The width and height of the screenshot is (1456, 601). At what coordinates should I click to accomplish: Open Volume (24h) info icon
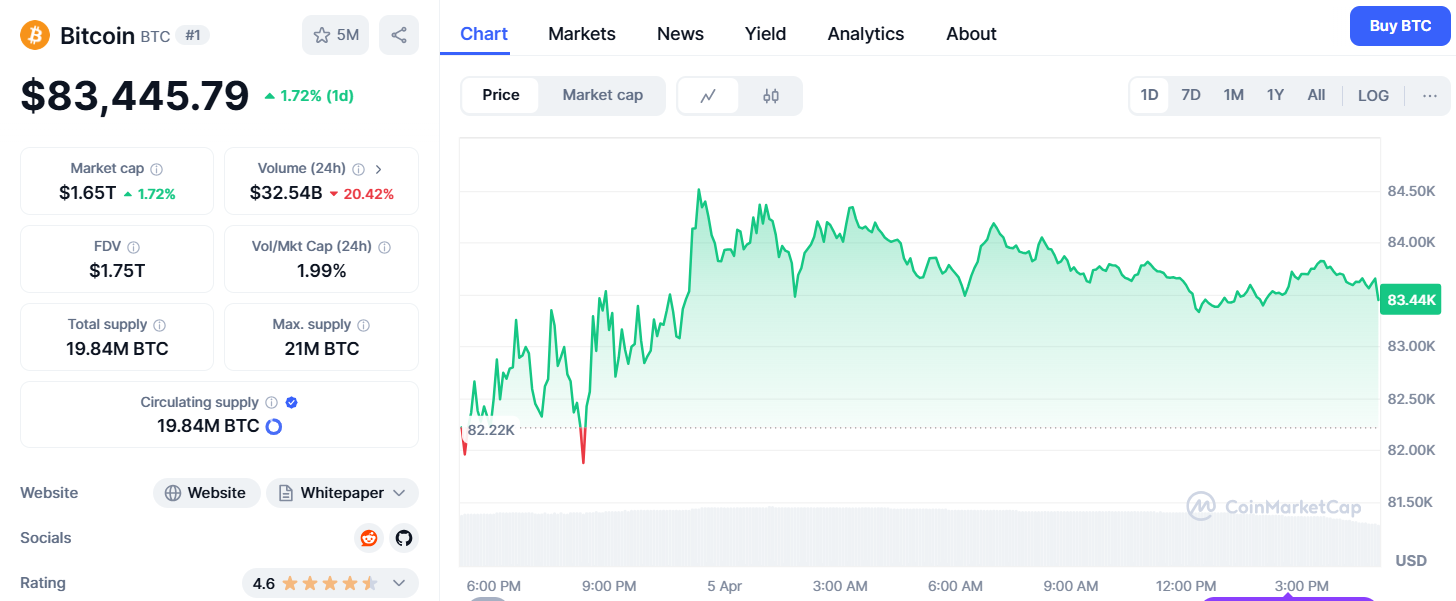click(x=358, y=169)
